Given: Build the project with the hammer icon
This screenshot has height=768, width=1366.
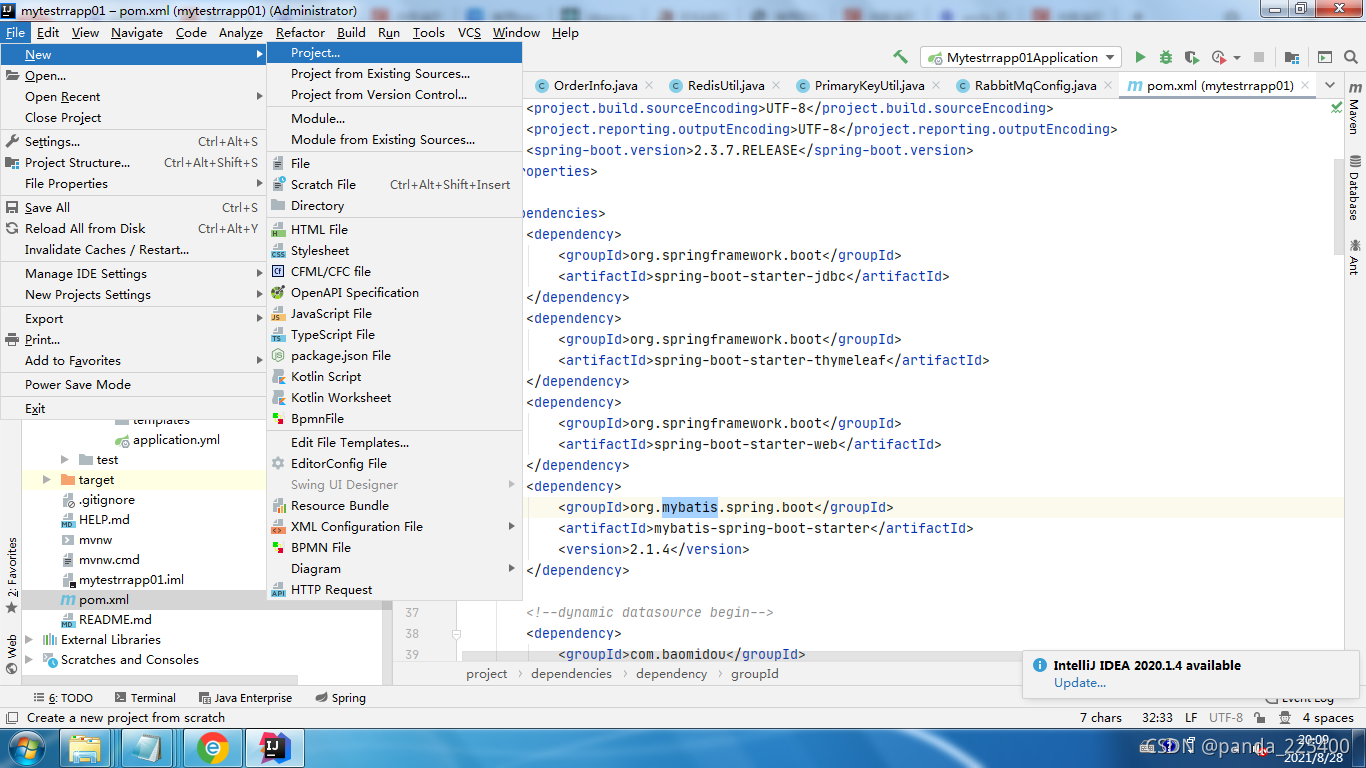Looking at the screenshot, I should tap(901, 57).
